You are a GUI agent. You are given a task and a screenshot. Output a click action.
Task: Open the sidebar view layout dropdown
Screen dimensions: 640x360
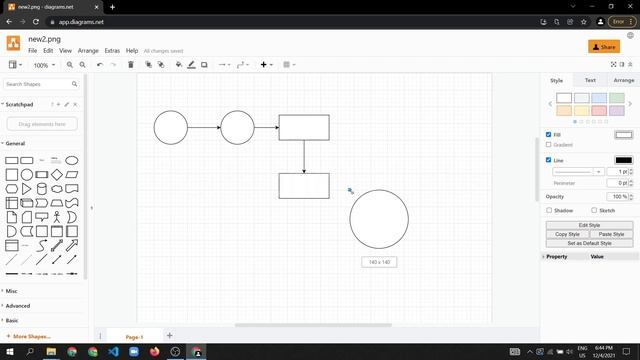point(15,65)
